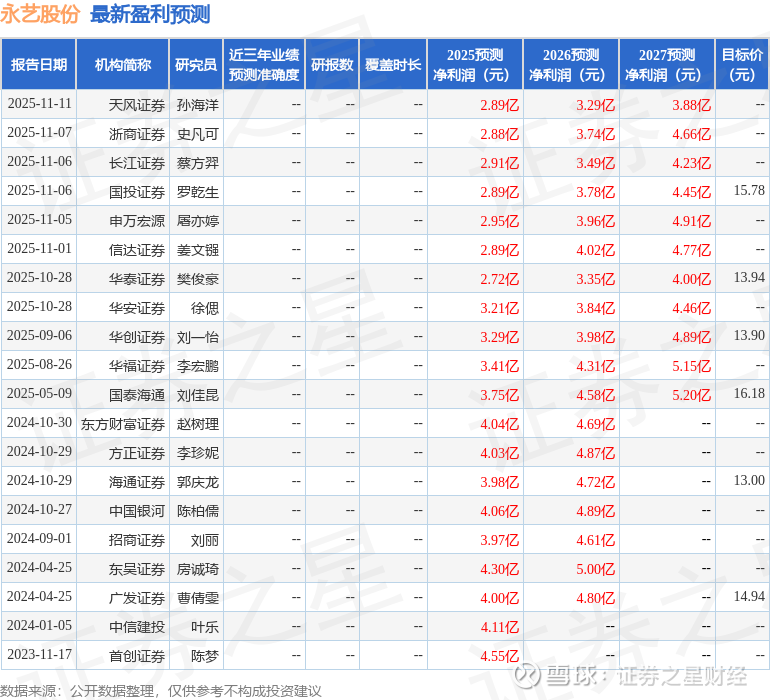Click 5.00亿 in 东吴证券 row
Screen dimensions: 770x700
click(595, 568)
